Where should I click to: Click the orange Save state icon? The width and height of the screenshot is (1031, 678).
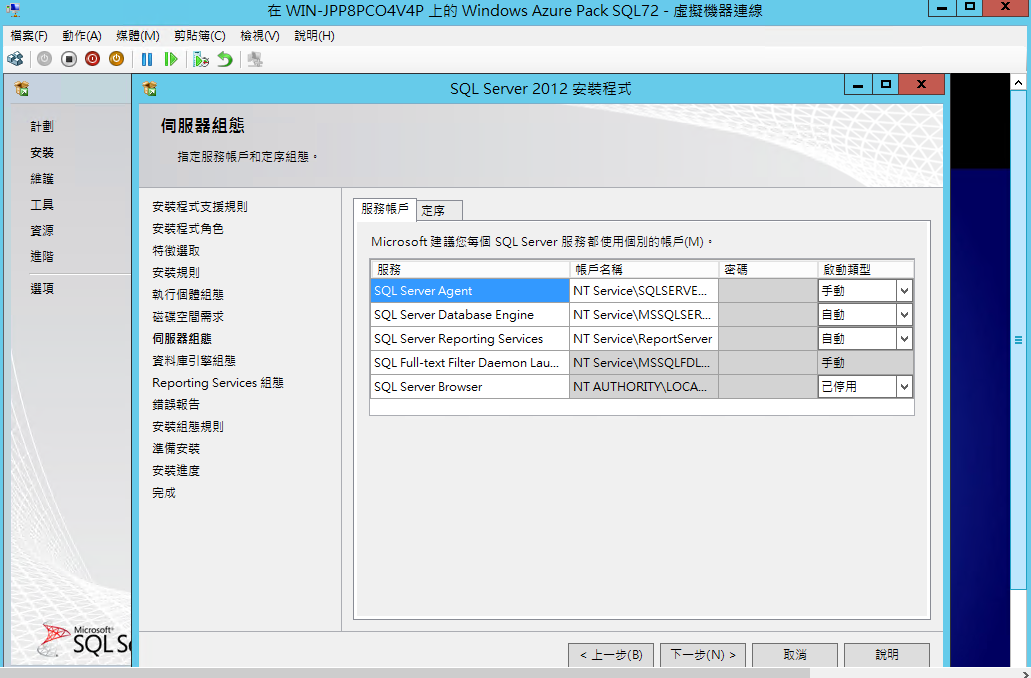116,59
